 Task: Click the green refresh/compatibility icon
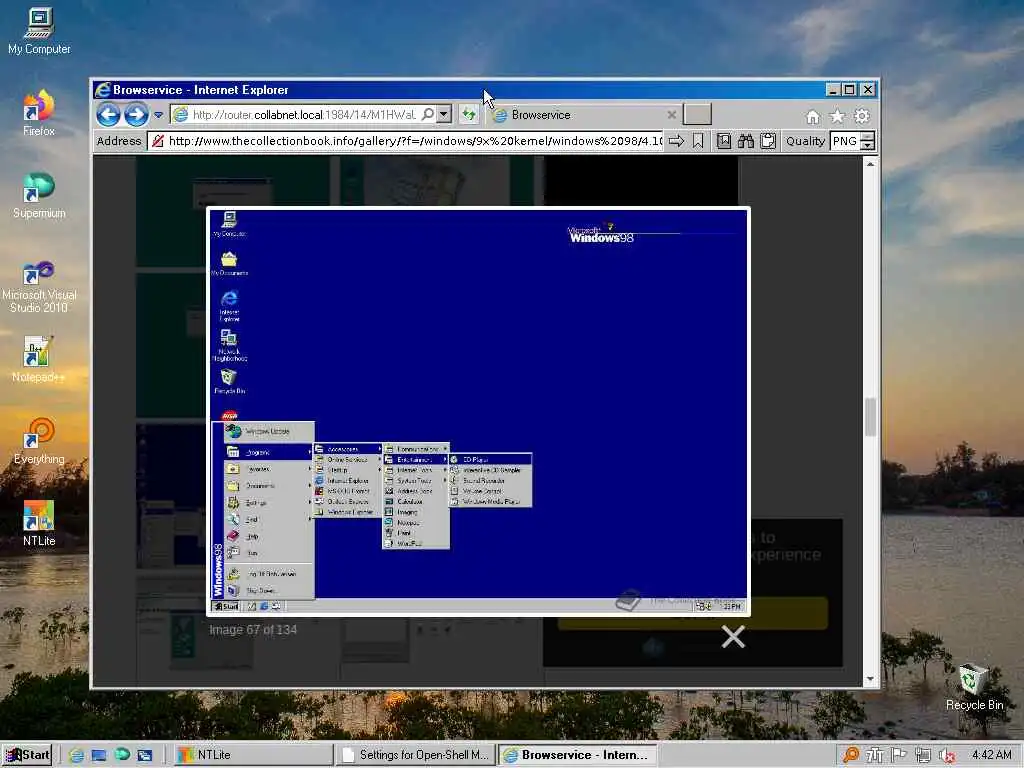(x=468, y=115)
